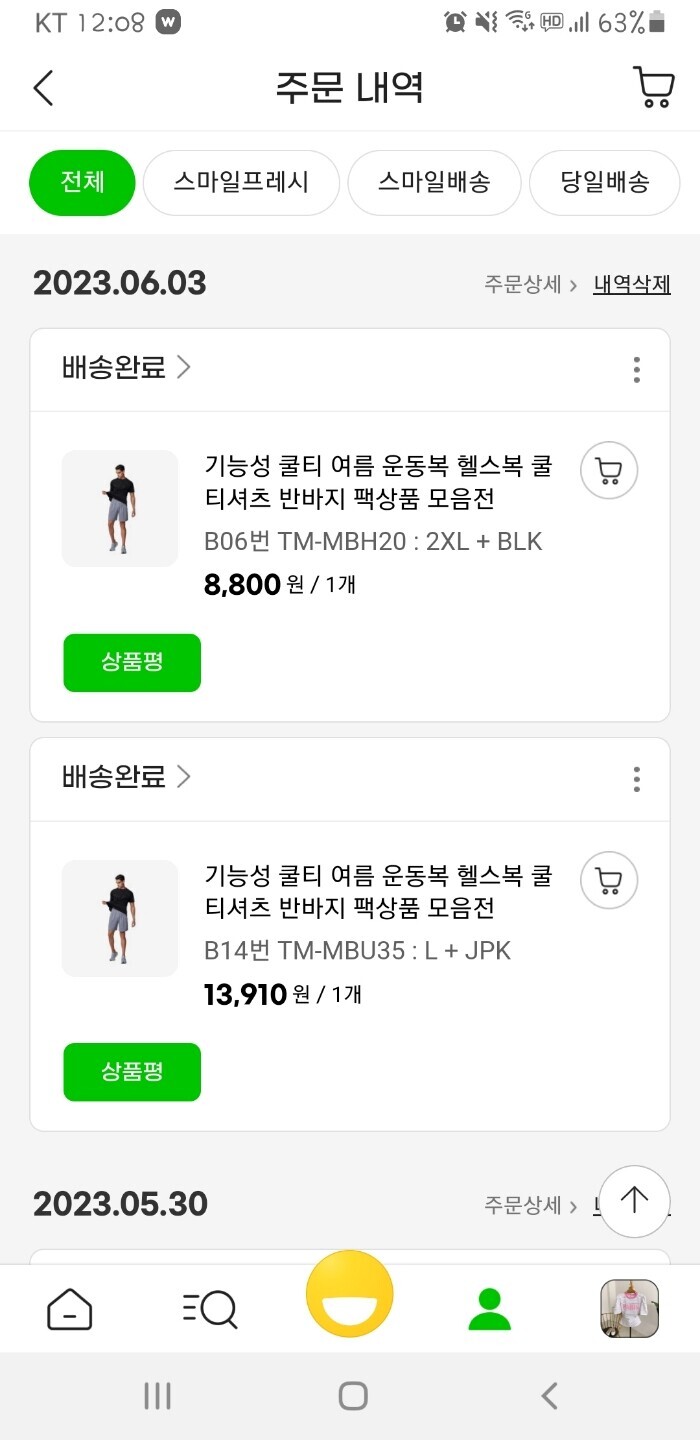The image size is (700, 1440).
Task: Add the 13,910원 item to cart
Action: click(x=609, y=880)
